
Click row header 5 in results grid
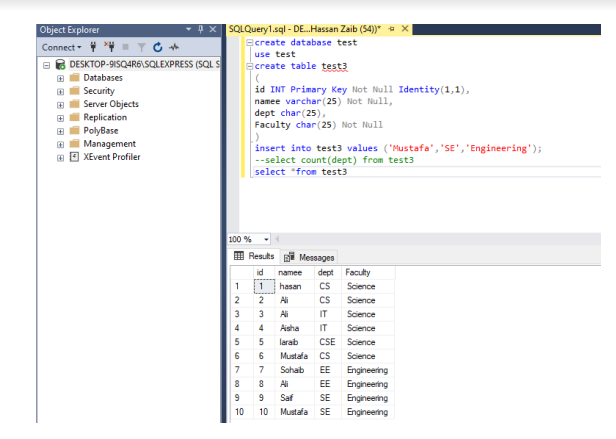point(242,342)
